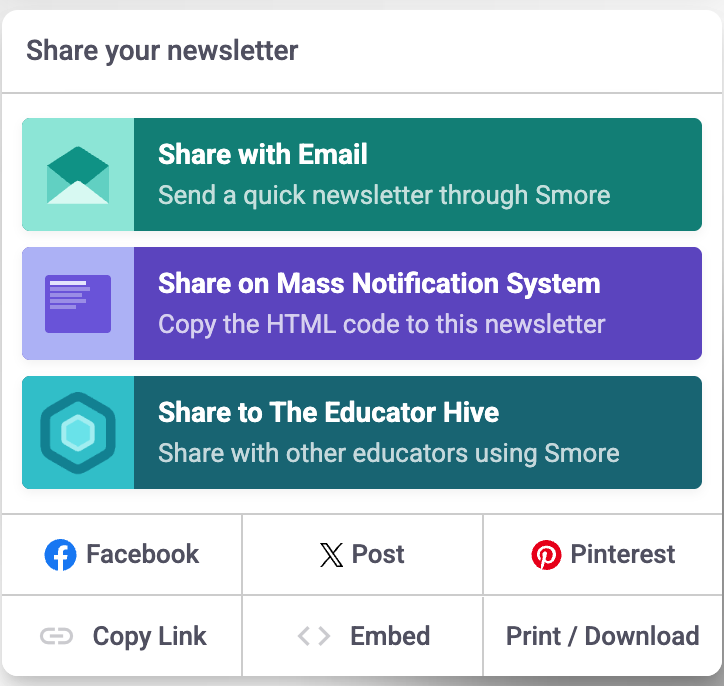Pin the newsletter via Pinterest label
The image size is (724, 686).
pyautogui.click(x=622, y=554)
